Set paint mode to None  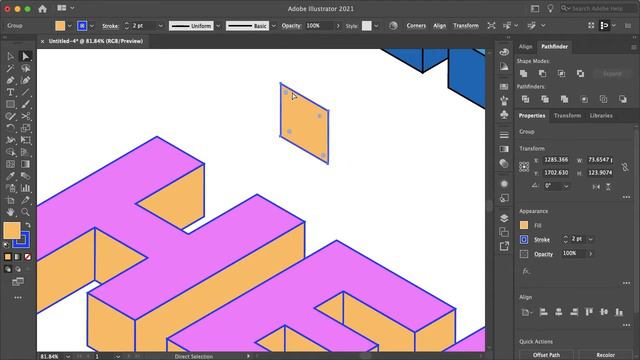(x=27, y=257)
